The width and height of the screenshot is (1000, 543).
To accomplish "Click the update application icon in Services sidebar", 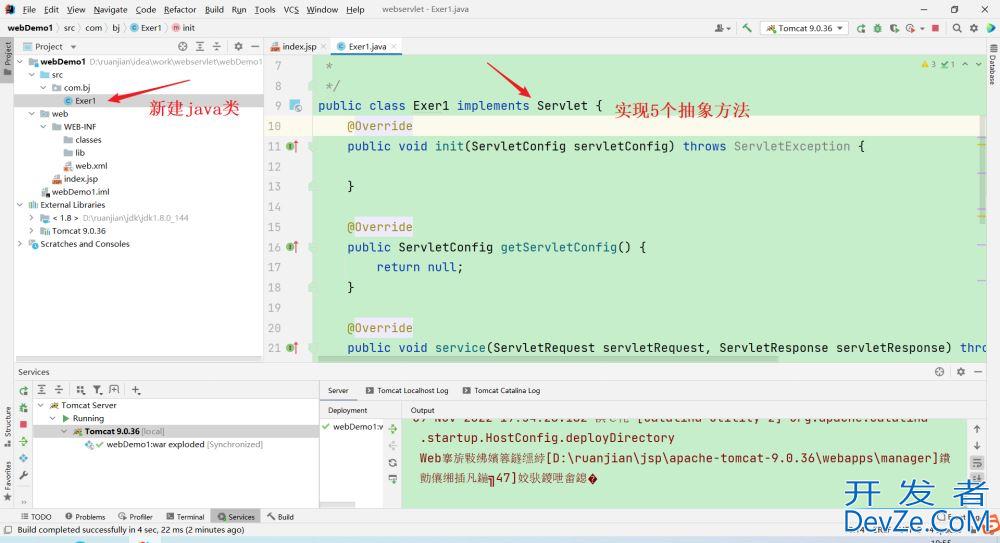I will click(24, 442).
